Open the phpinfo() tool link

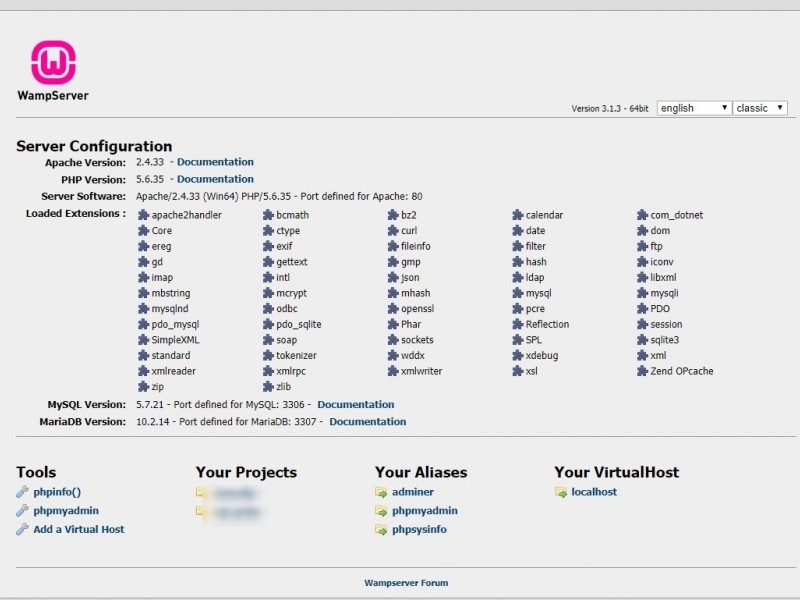(x=57, y=492)
